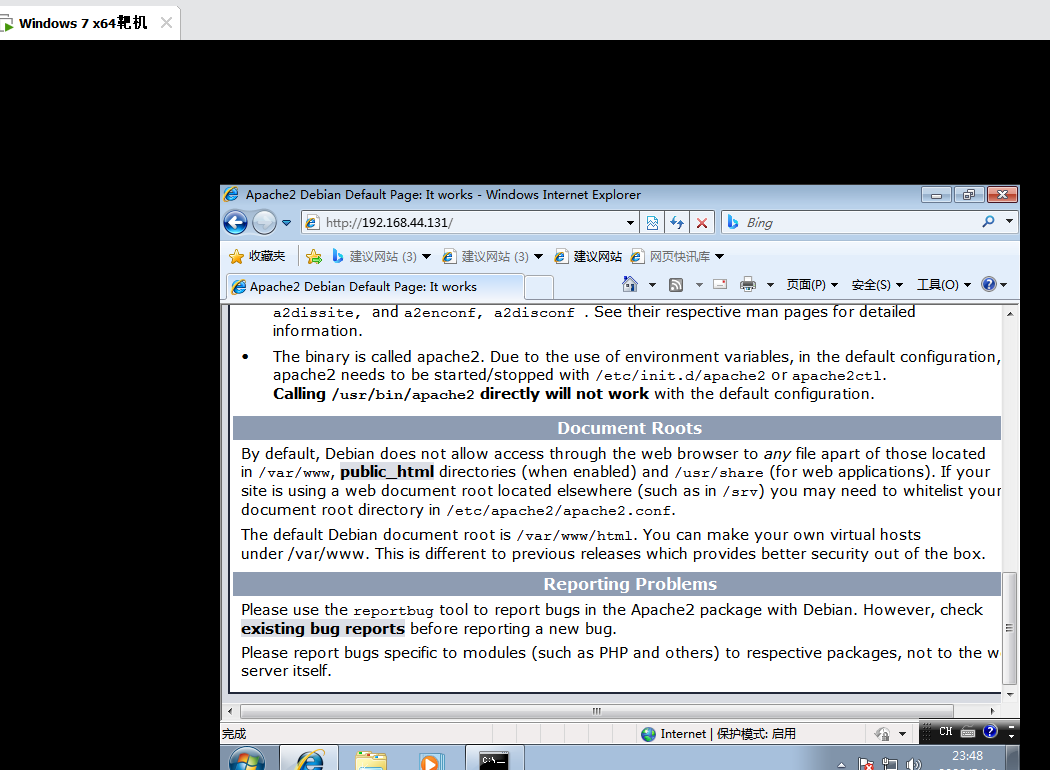Click vertical scrollbar up arrow
This screenshot has height=770, width=1050.
point(1010,313)
